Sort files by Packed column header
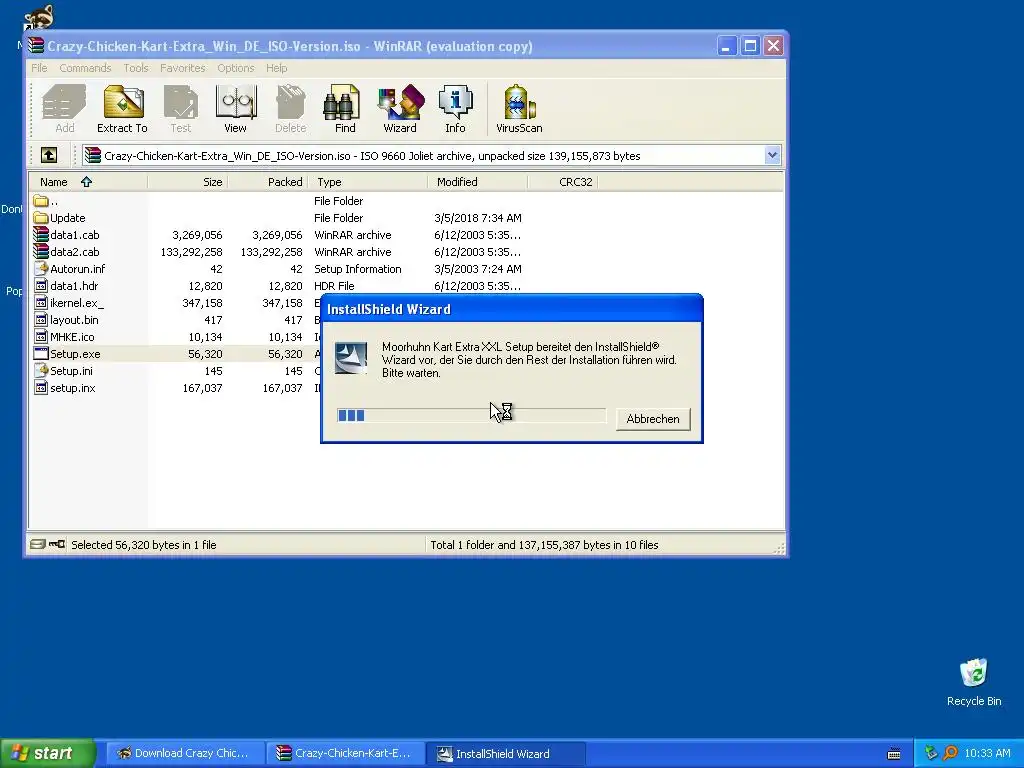The width and height of the screenshot is (1024, 768). click(268, 182)
